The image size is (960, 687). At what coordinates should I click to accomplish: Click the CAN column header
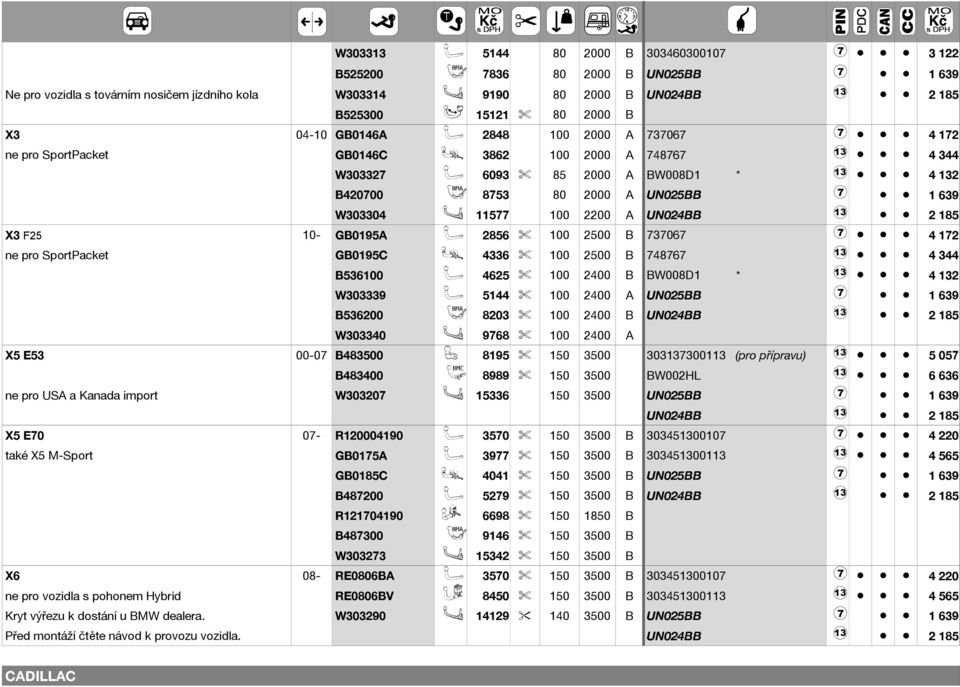coord(884,21)
